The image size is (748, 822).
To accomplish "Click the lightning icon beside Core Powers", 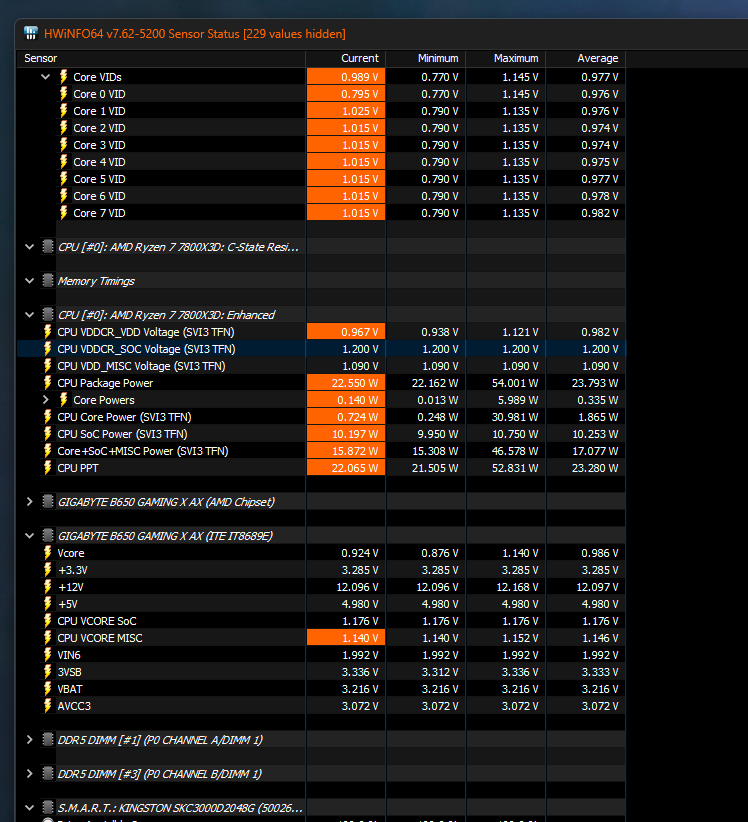I will coord(63,400).
